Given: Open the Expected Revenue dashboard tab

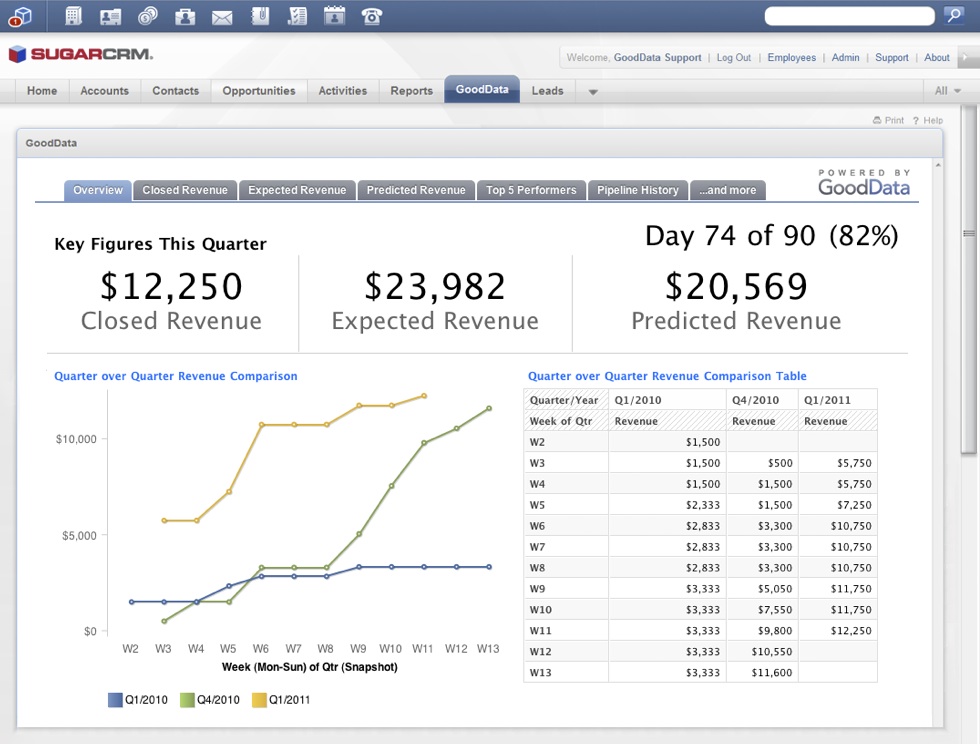Looking at the screenshot, I should pyautogui.click(x=297, y=190).
